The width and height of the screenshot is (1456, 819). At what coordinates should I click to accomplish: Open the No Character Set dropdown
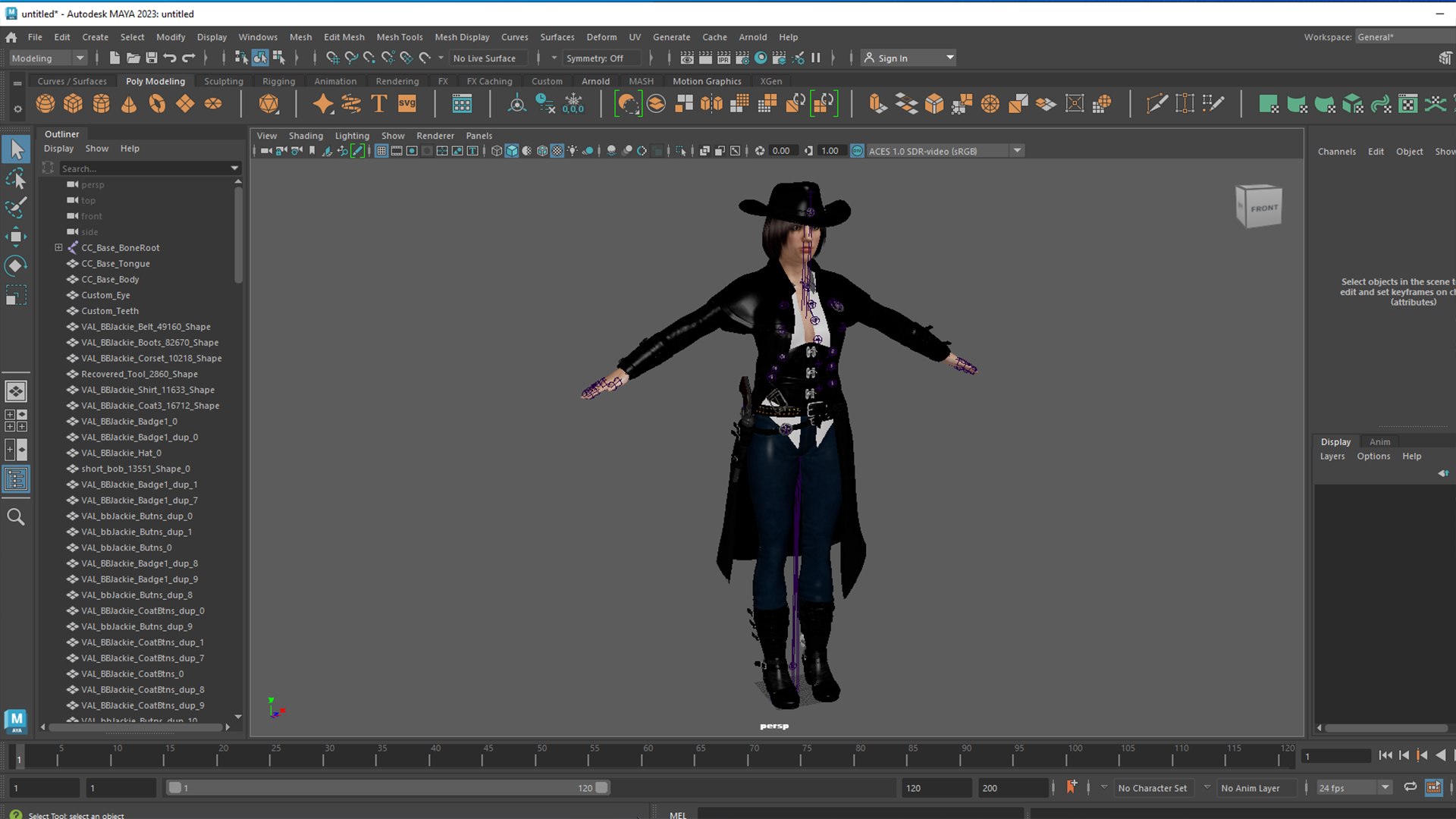click(1153, 788)
